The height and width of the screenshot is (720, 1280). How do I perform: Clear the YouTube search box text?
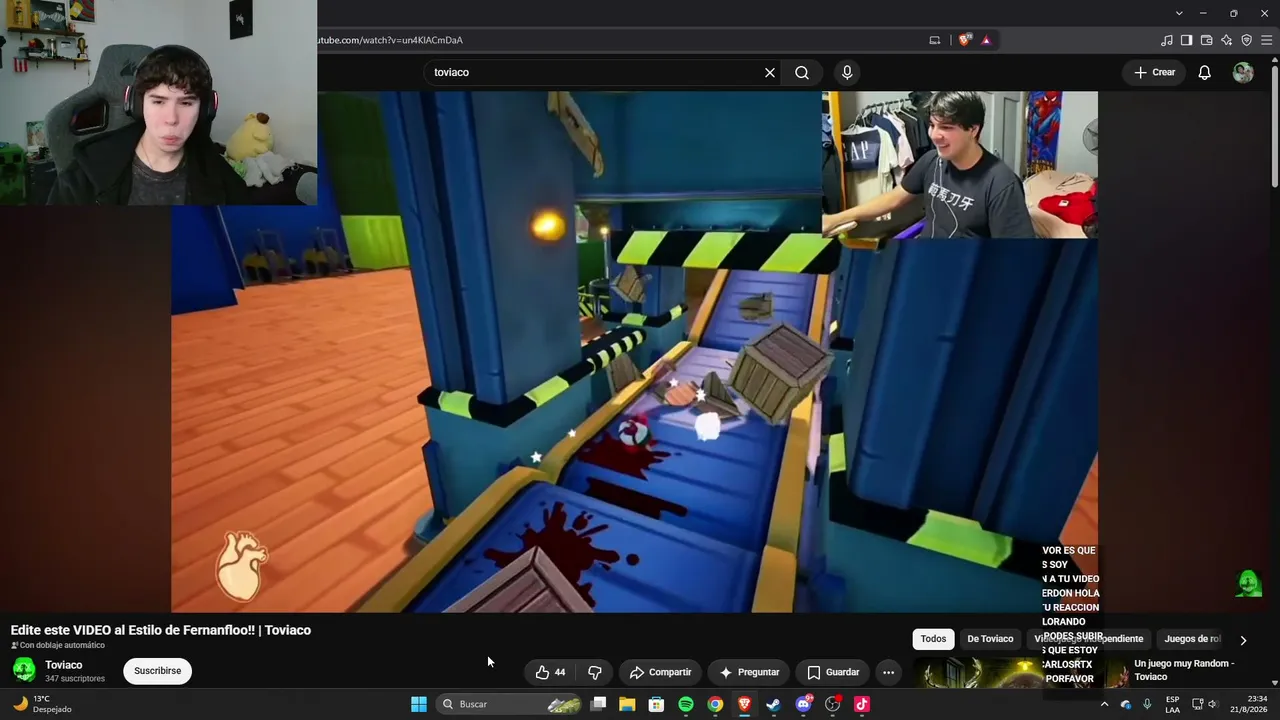(x=770, y=72)
